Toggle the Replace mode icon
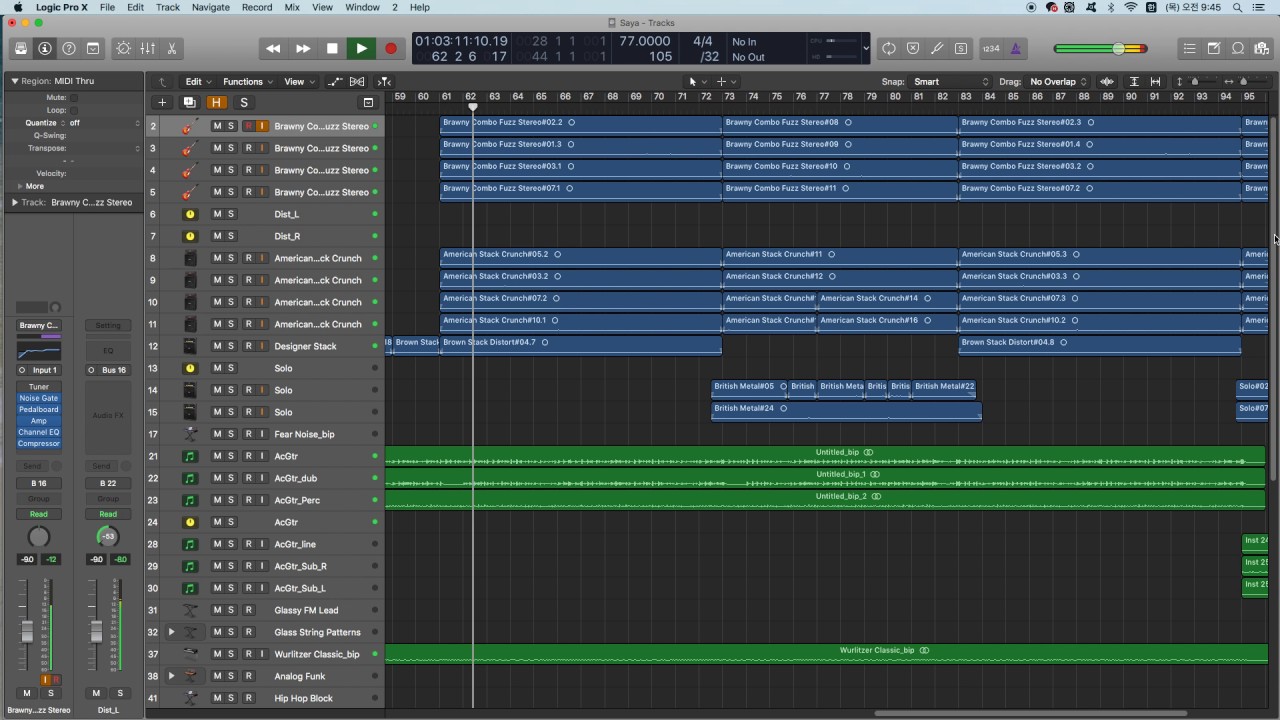The width and height of the screenshot is (1280, 720). click(913, 48)
